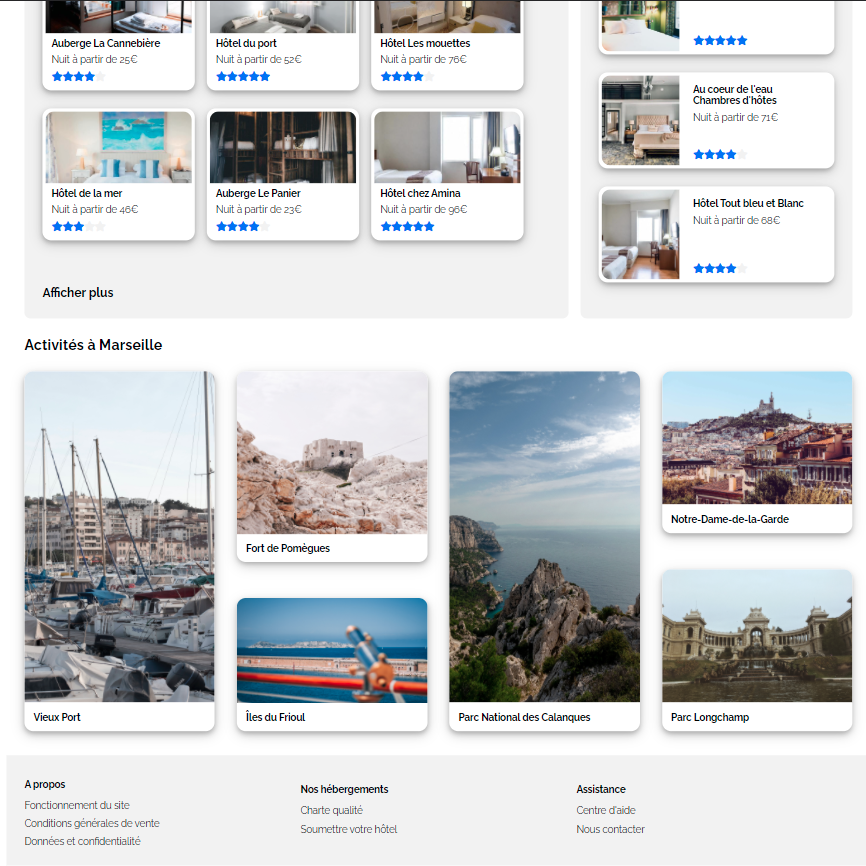
Task: Open the Auberge Le Panier photo
Action: [x=283, y=147]
